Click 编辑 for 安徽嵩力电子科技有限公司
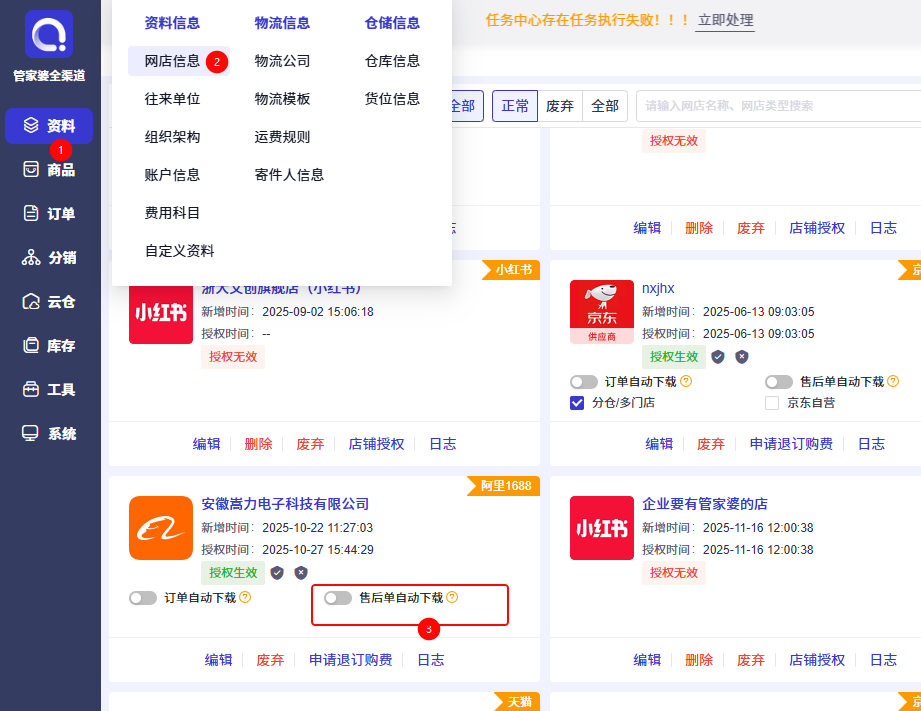This screenshot has width=921, height=711. point(219,660)
